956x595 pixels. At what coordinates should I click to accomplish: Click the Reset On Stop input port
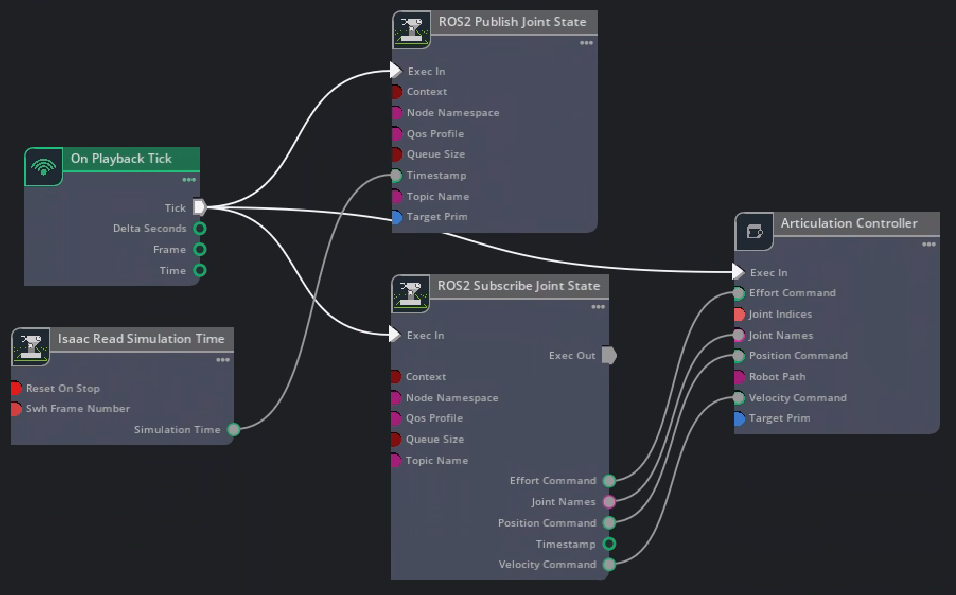pyautogui.click(x=16, y=388)
